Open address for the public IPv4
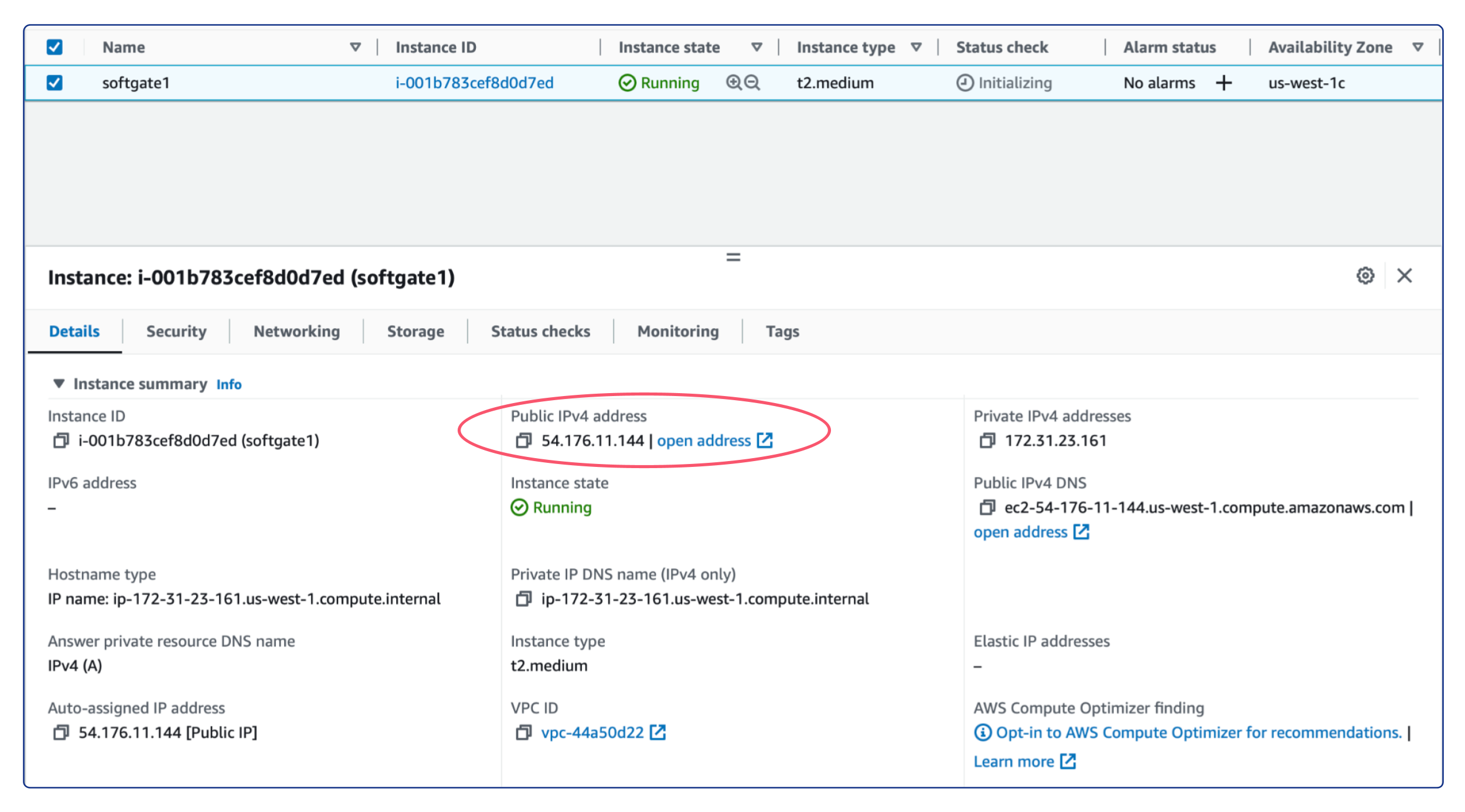The image size is (1465, 812). [703, 441]
